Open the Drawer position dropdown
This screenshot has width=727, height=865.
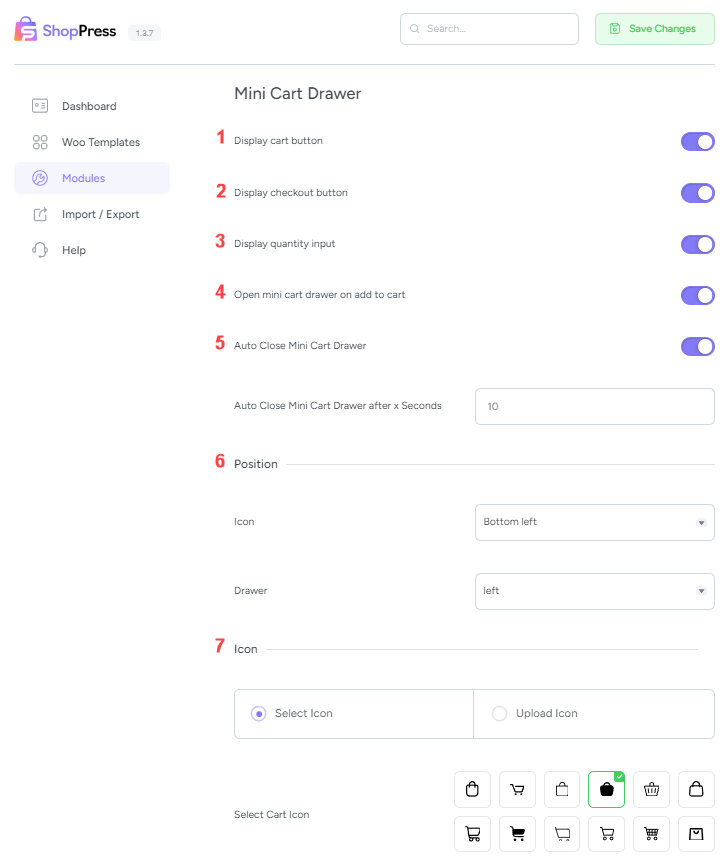pyautogui.click(x=594, y=591)
